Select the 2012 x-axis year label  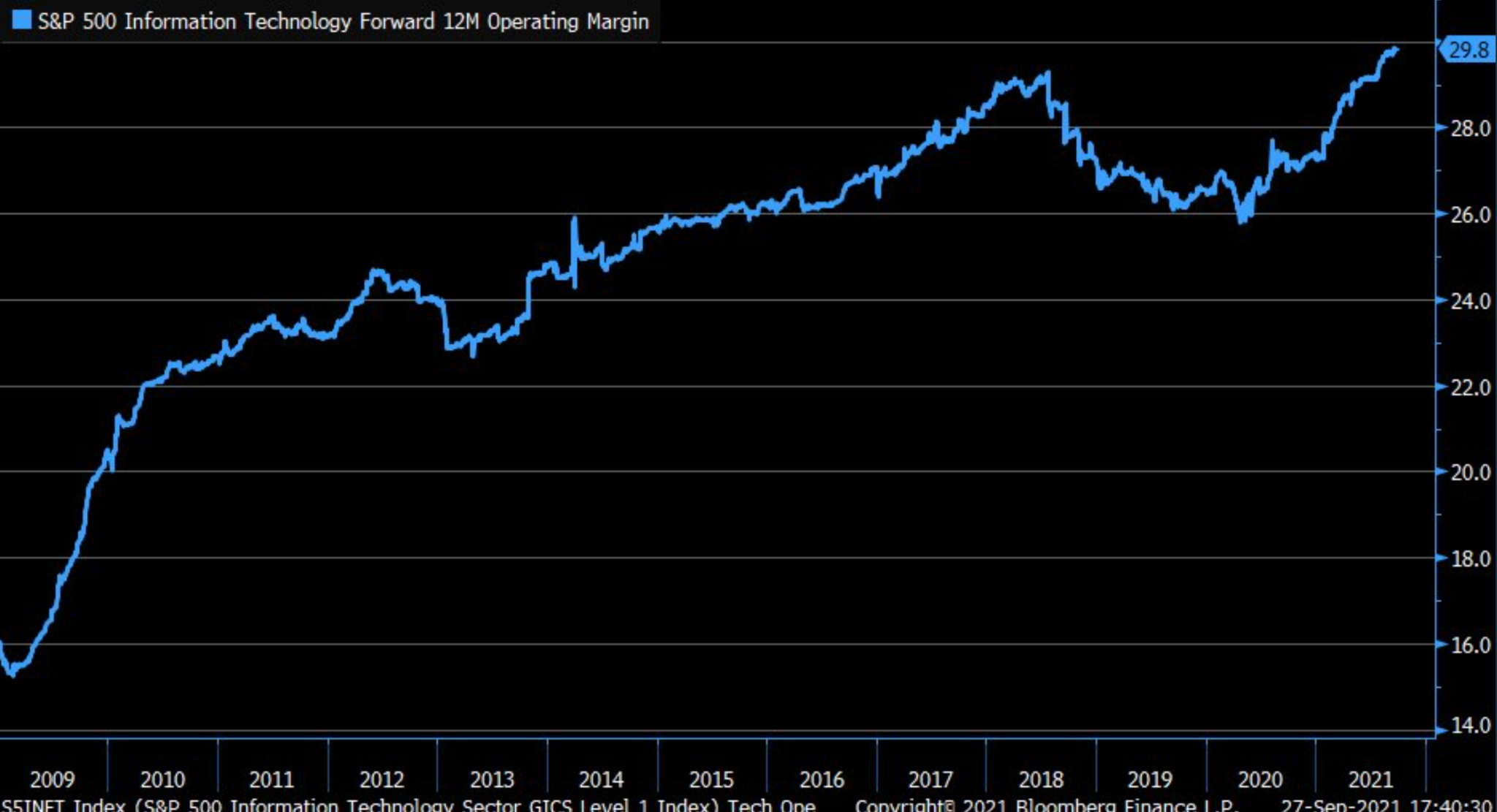382,779
